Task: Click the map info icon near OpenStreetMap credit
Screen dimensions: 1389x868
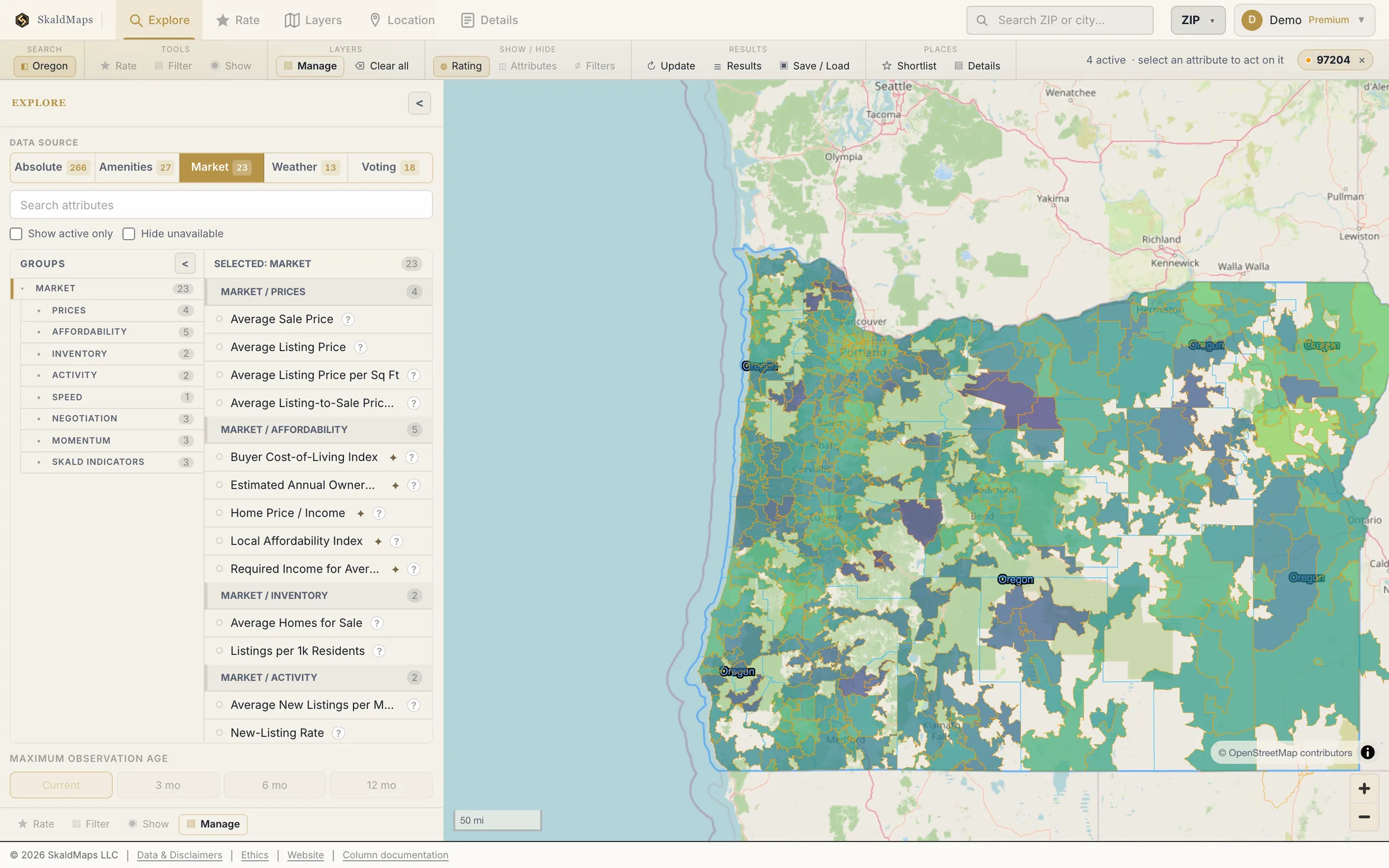Action: tap(1367, 752)
